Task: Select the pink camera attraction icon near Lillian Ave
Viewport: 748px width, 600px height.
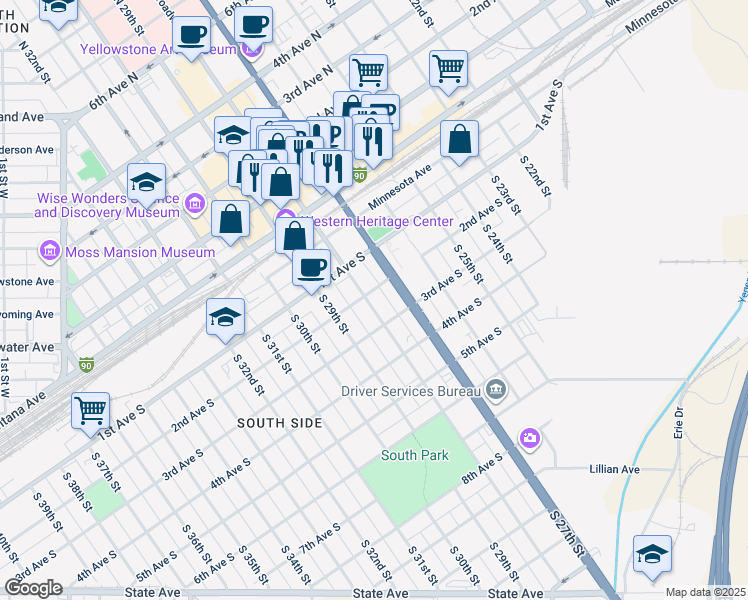Action: (529, 437)
